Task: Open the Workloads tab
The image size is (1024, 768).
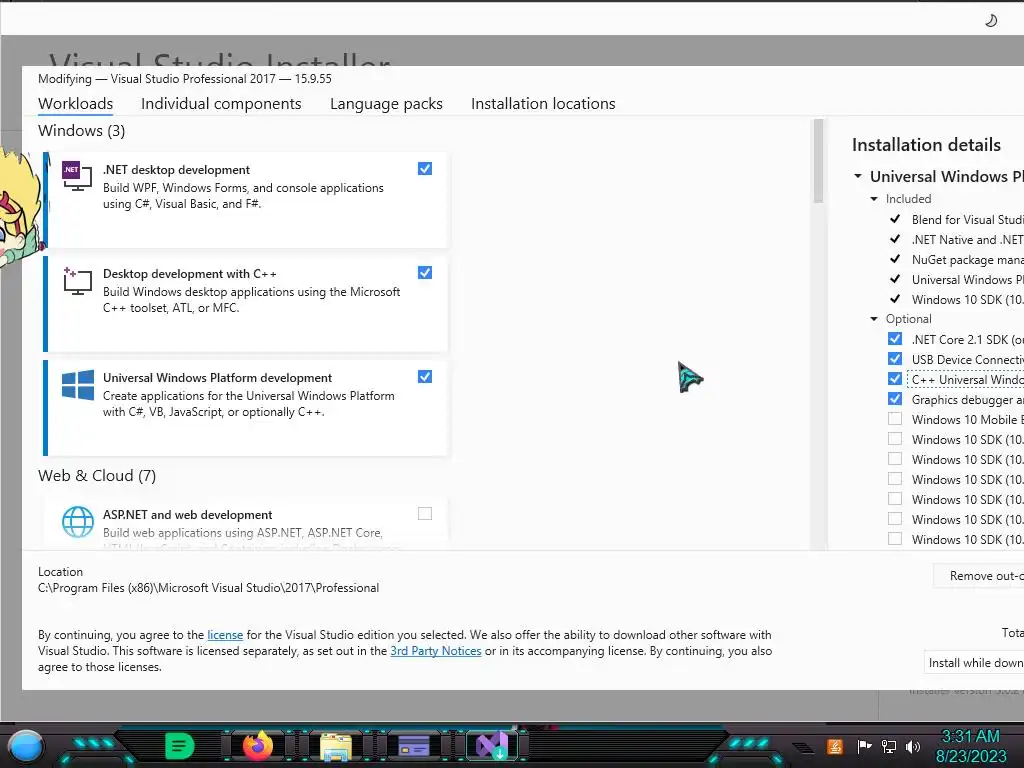Action: (x=75, y=104)
